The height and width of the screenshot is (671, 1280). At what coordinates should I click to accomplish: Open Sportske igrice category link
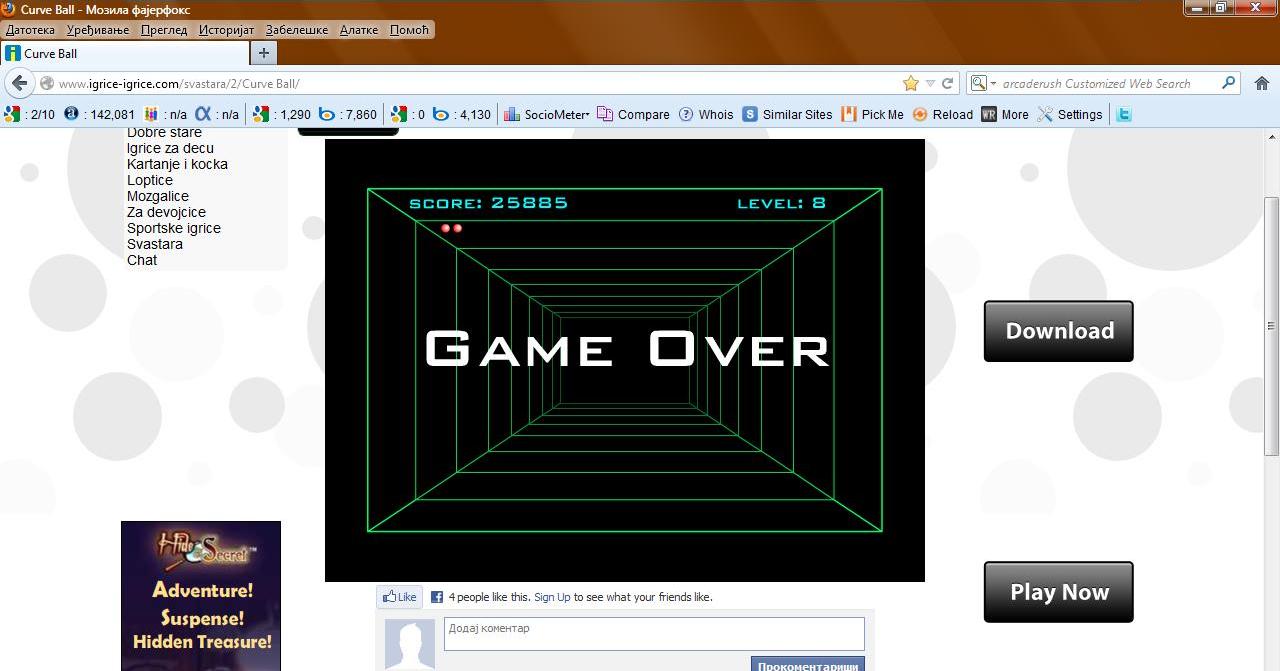tap(174, 228)
